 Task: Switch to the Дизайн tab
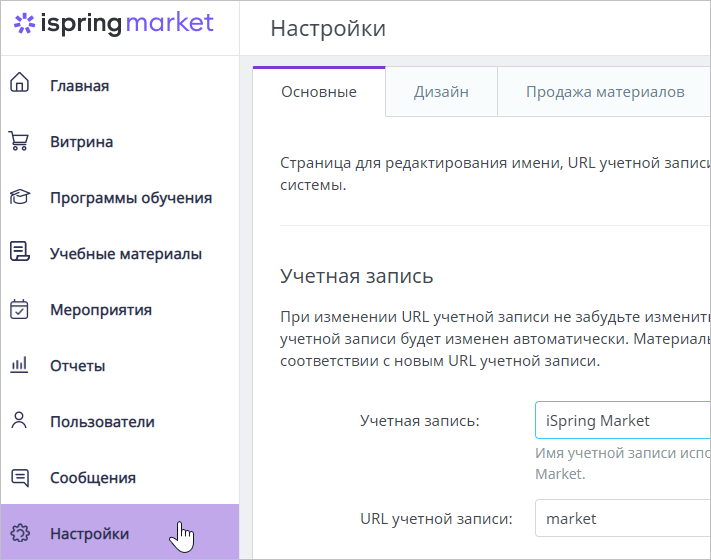coord(441,92)
